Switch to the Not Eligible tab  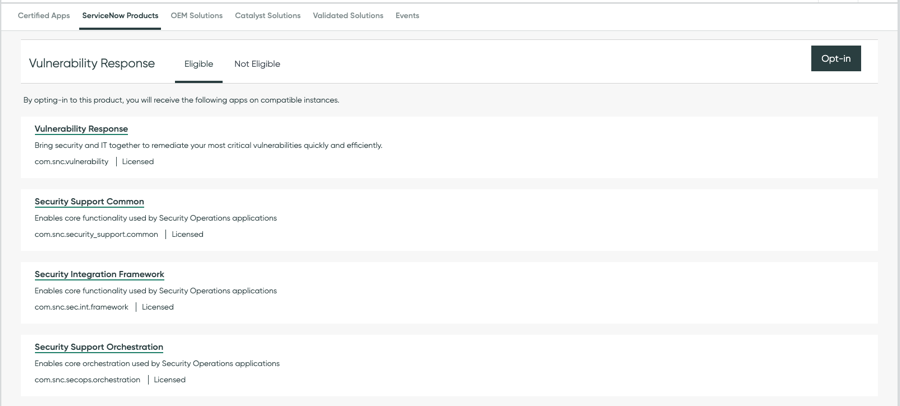click(257, 64)
